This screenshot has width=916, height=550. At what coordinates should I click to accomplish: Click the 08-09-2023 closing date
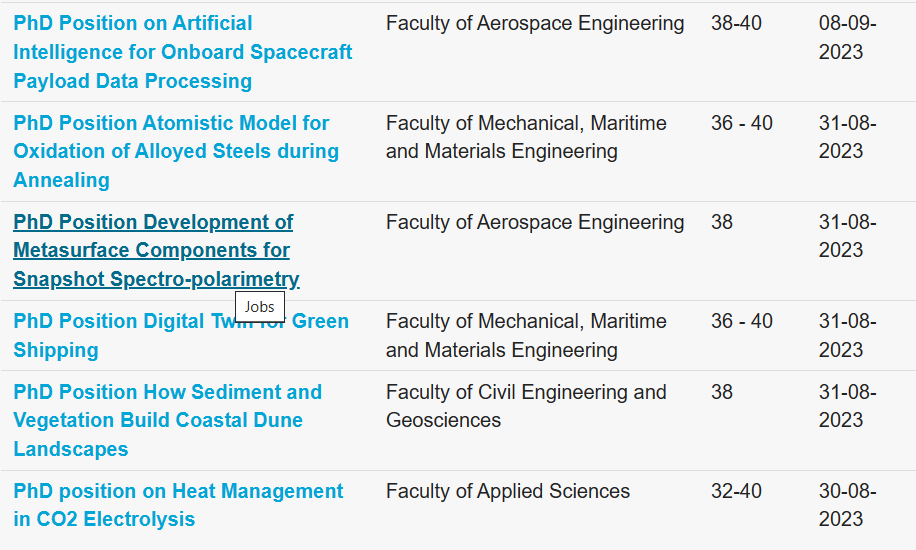click(x=847, y=37)
